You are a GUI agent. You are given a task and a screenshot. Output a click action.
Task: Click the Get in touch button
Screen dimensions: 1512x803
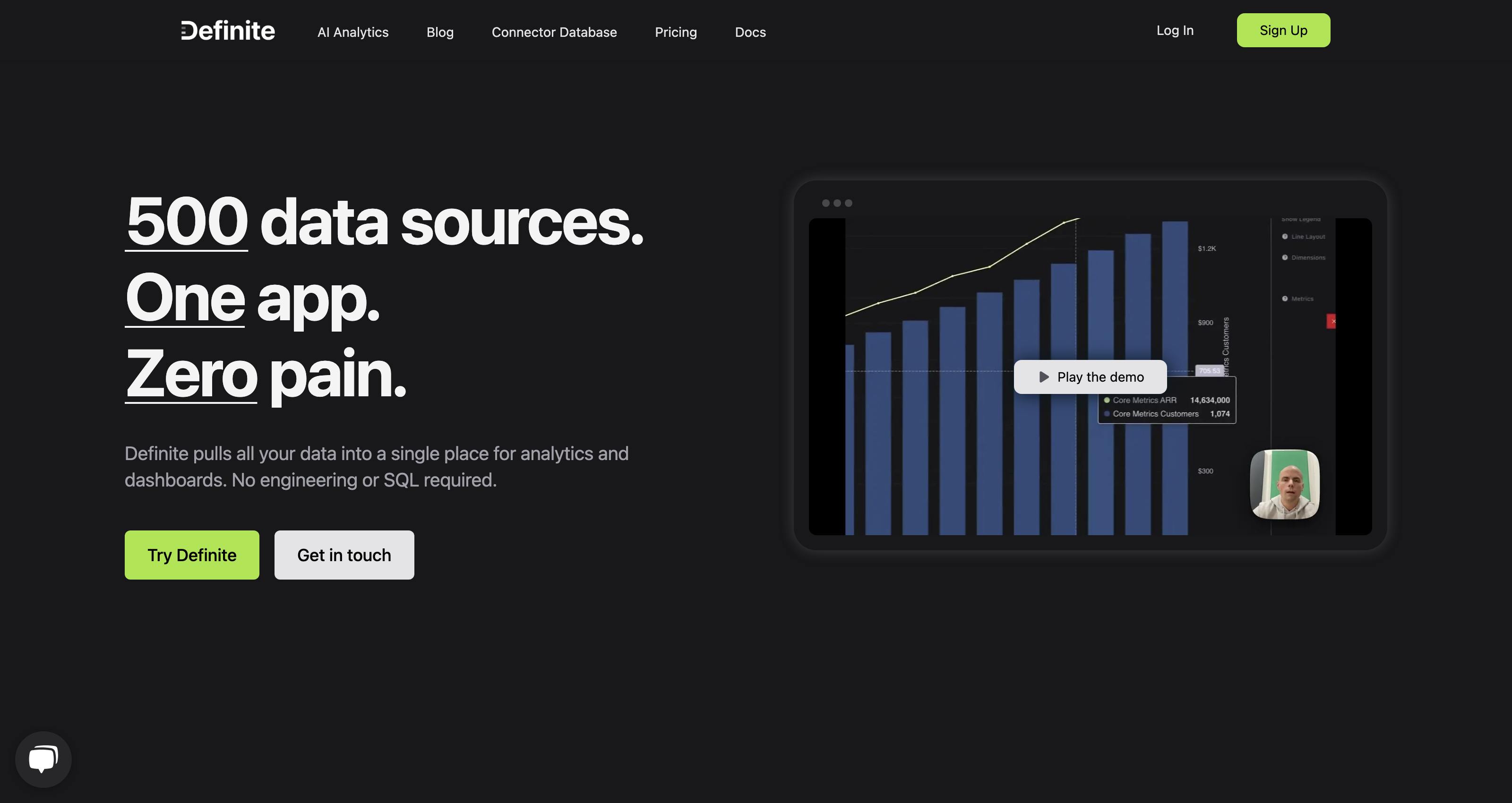(344, 555)
